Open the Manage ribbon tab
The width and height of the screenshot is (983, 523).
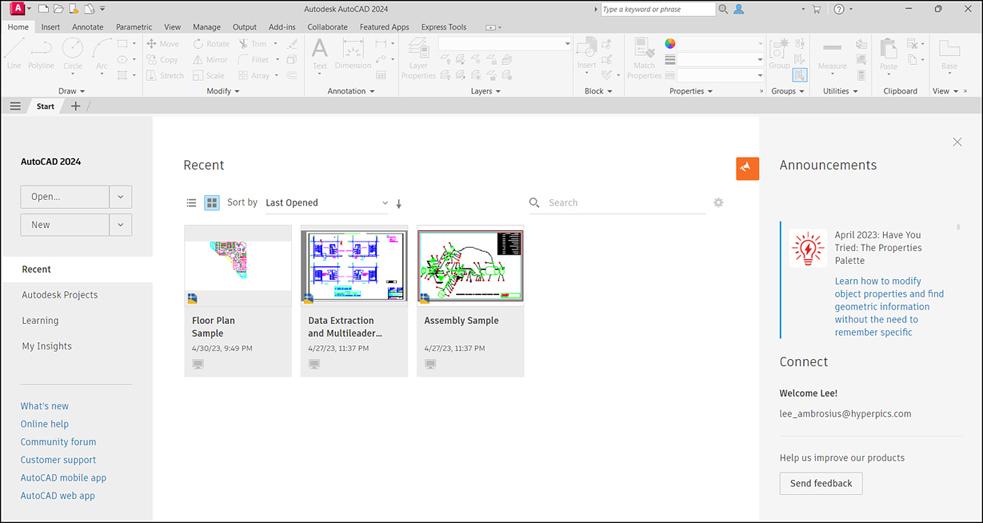click(207, 27)
